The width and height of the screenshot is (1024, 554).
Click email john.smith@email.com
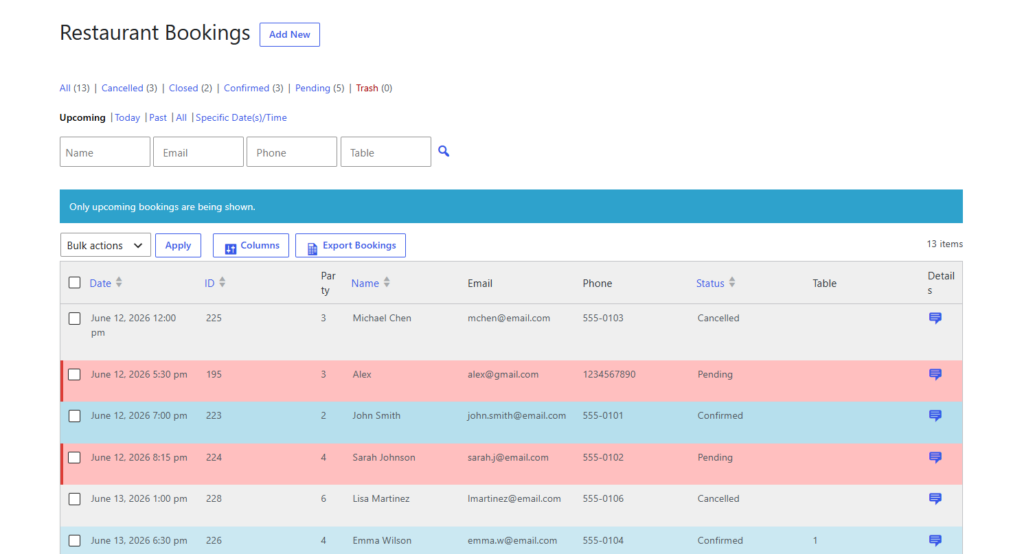[x=517, y=416]
